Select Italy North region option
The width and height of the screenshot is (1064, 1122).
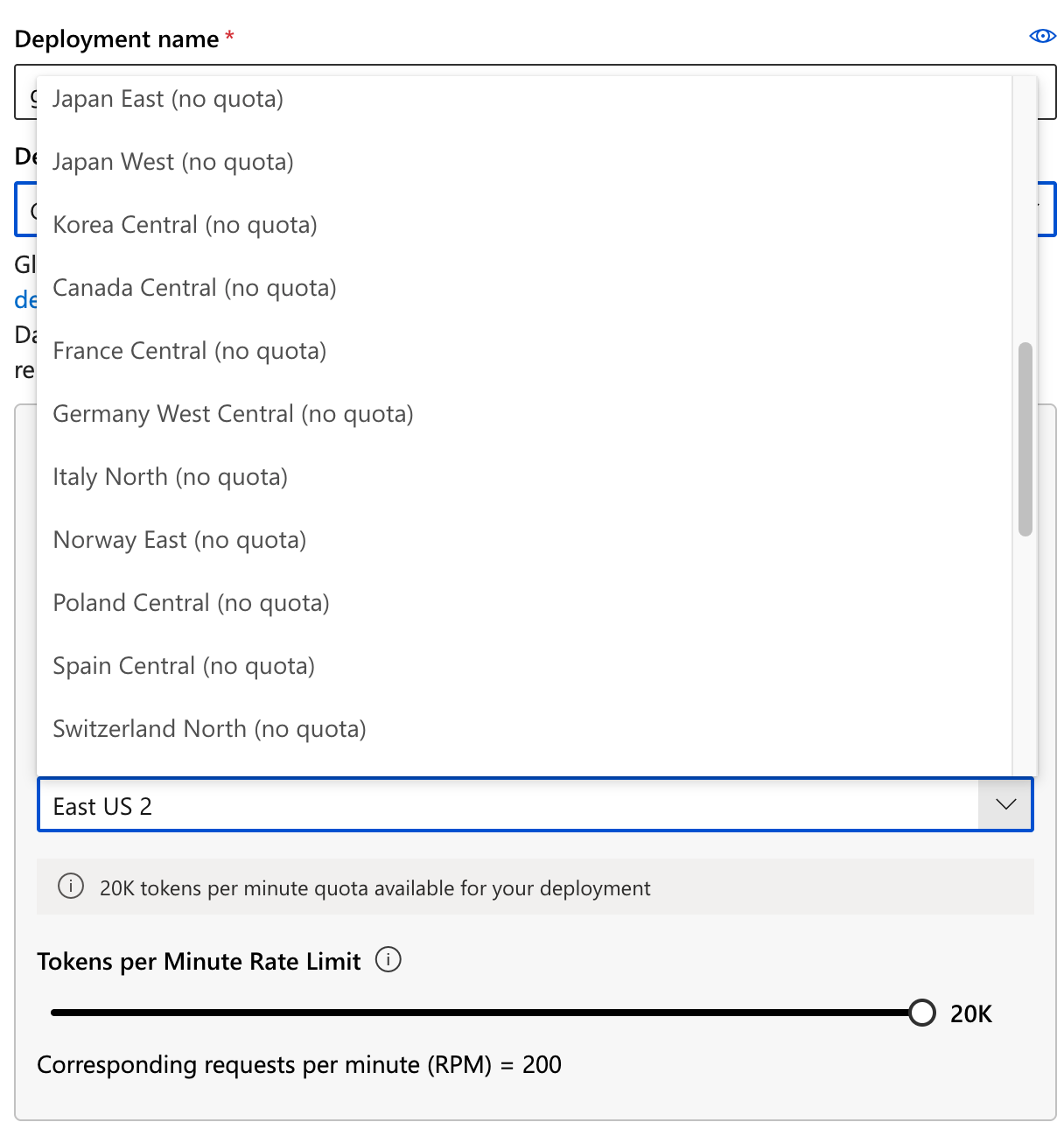coord(524,477)
